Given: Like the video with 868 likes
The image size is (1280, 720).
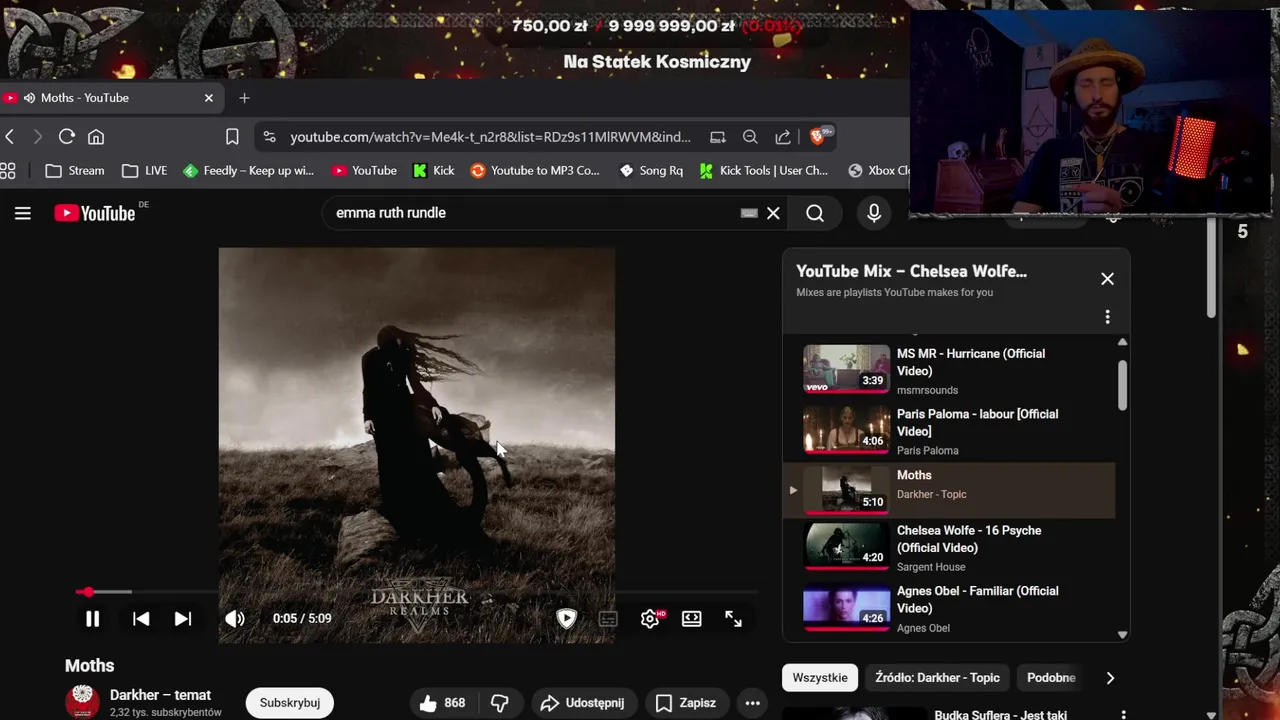Looking at the screenshot, I should pos(442,703).
